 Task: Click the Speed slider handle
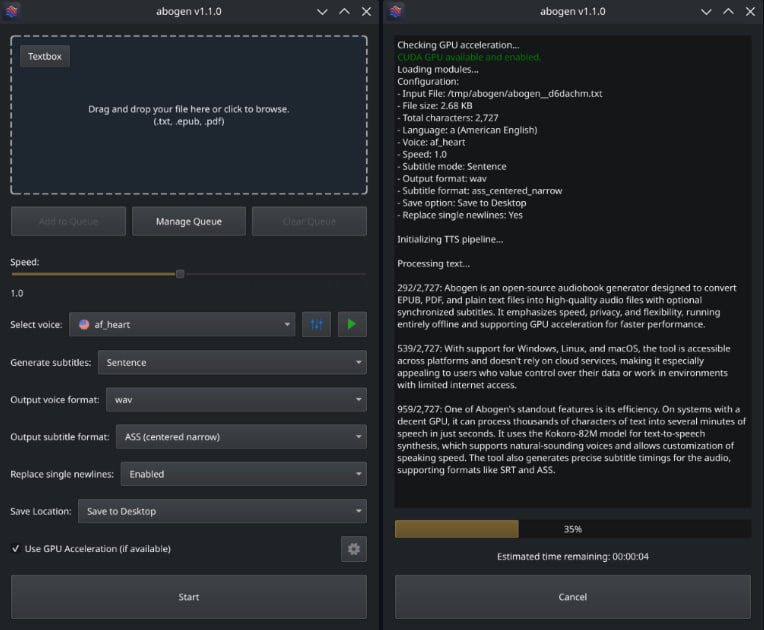(180, 274)
